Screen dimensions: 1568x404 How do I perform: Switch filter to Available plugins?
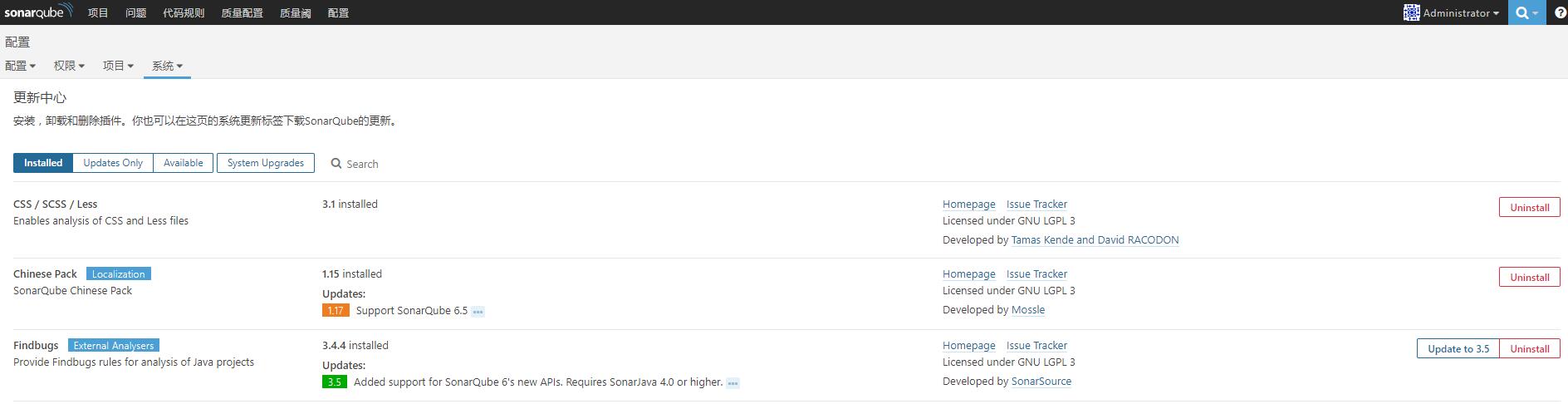[183, 163]
